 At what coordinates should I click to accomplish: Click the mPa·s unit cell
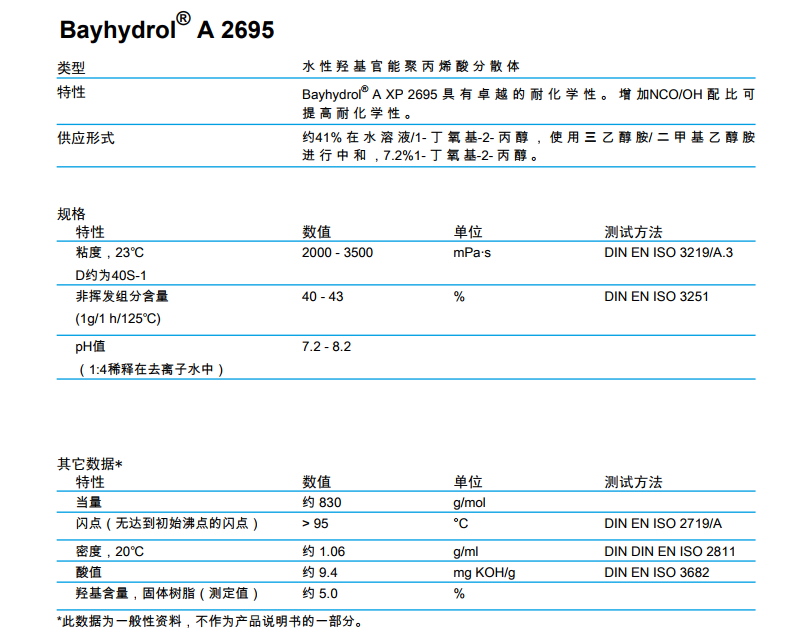[x=472, y=253]
